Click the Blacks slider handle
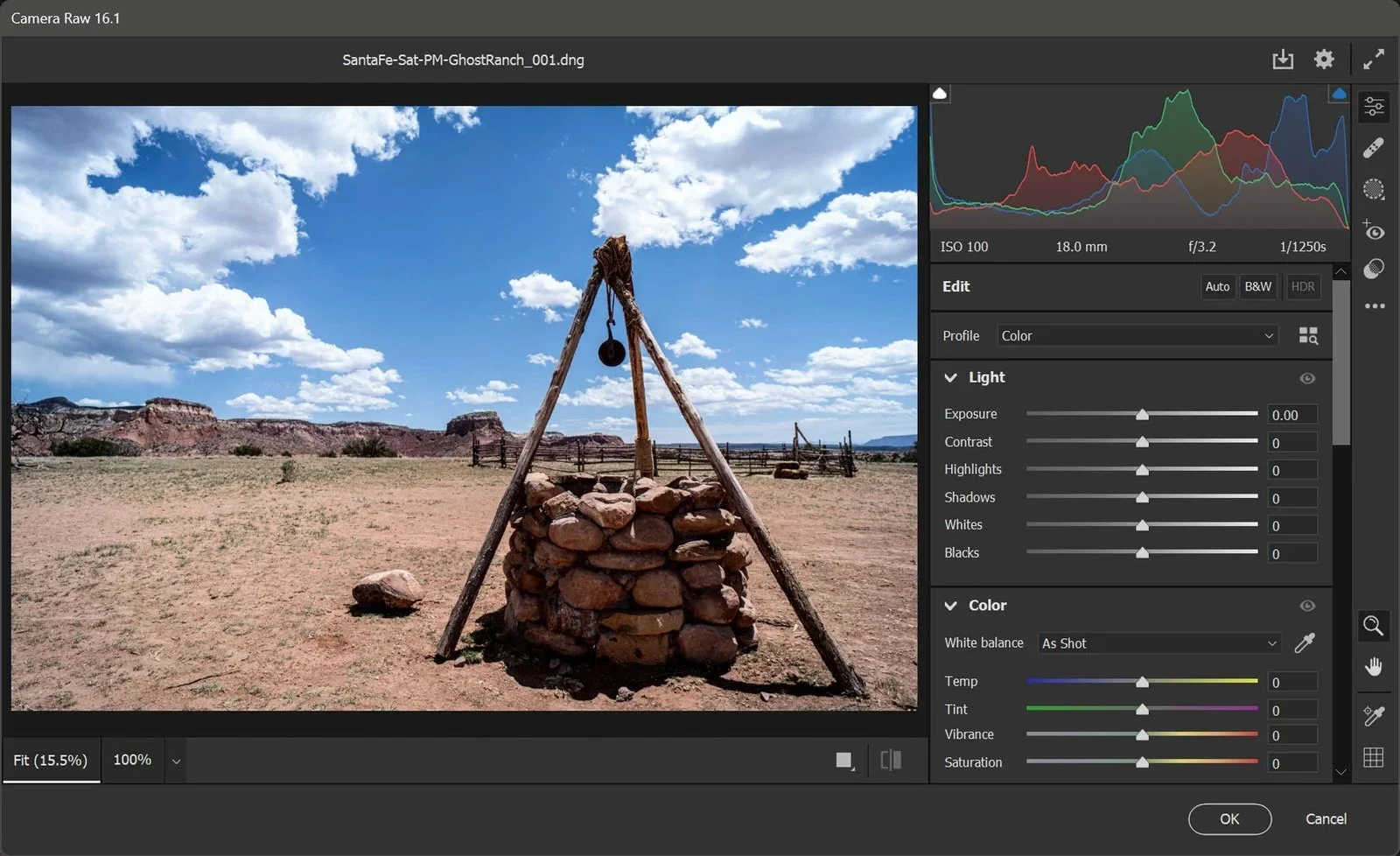The width and height of the screenshot is (1400, 856). [x=1142, y=553]
